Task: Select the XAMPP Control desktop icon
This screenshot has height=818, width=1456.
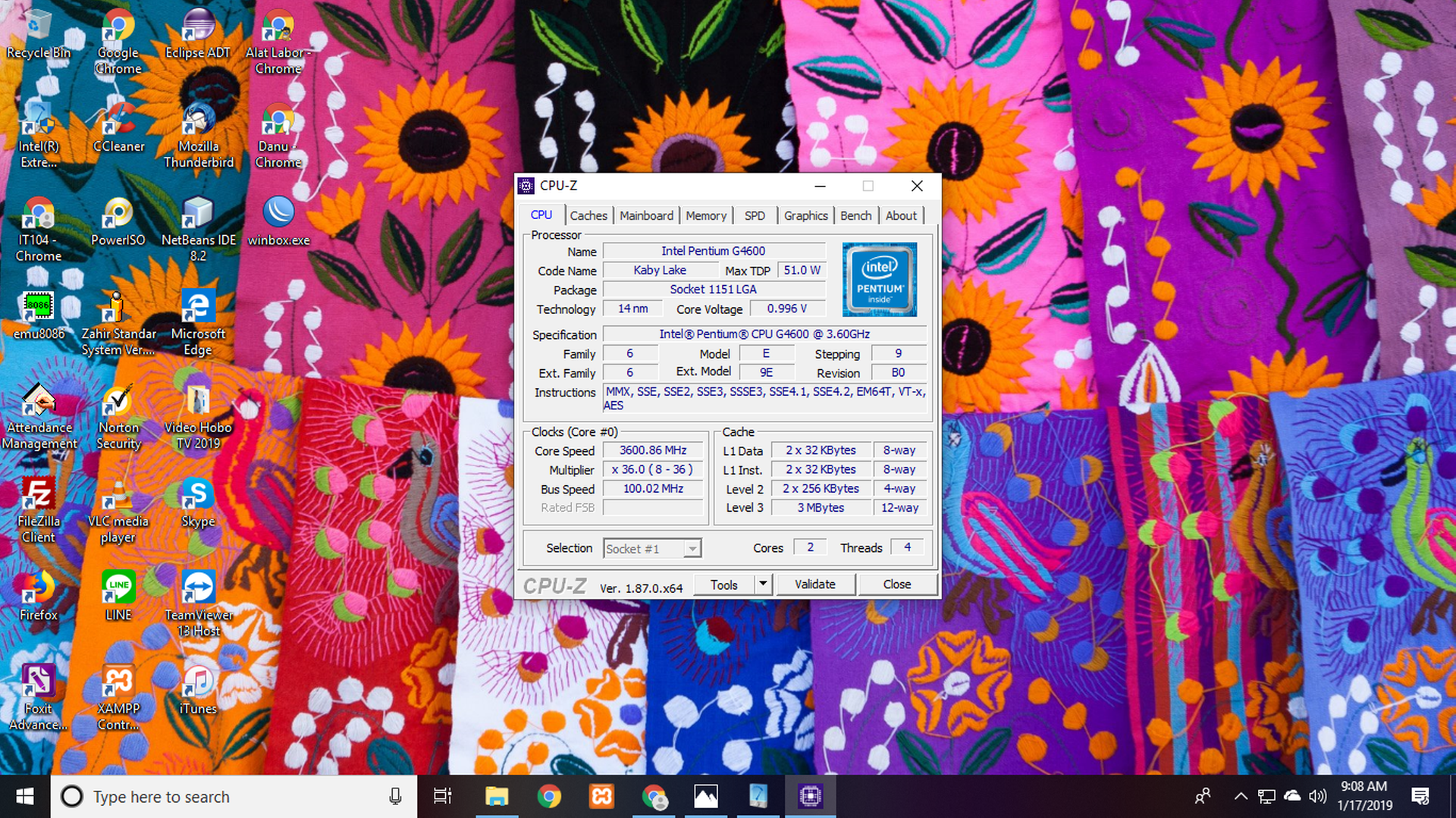Action: pyautogui.click(x=118, y=698)
